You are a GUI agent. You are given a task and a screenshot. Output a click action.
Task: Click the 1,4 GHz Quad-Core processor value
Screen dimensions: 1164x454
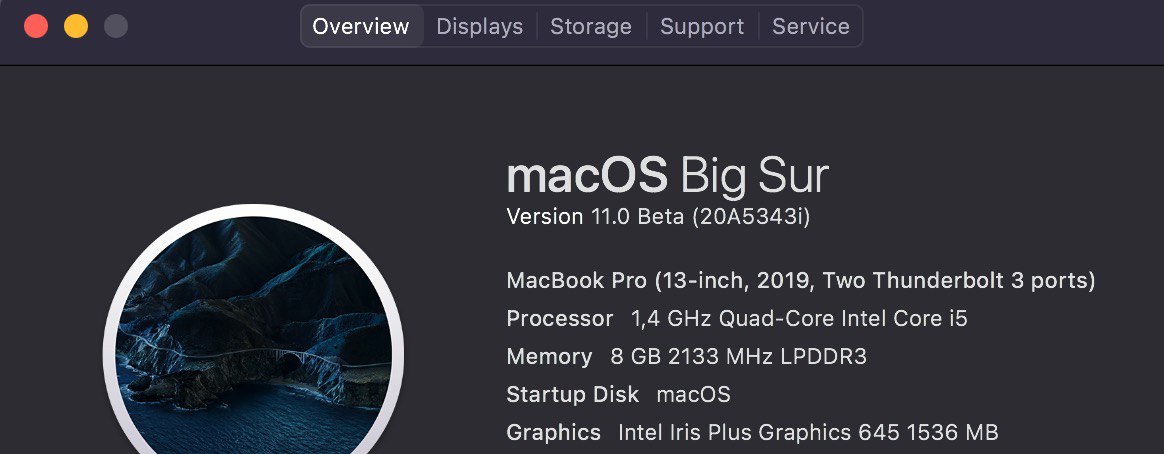(800, 319)
